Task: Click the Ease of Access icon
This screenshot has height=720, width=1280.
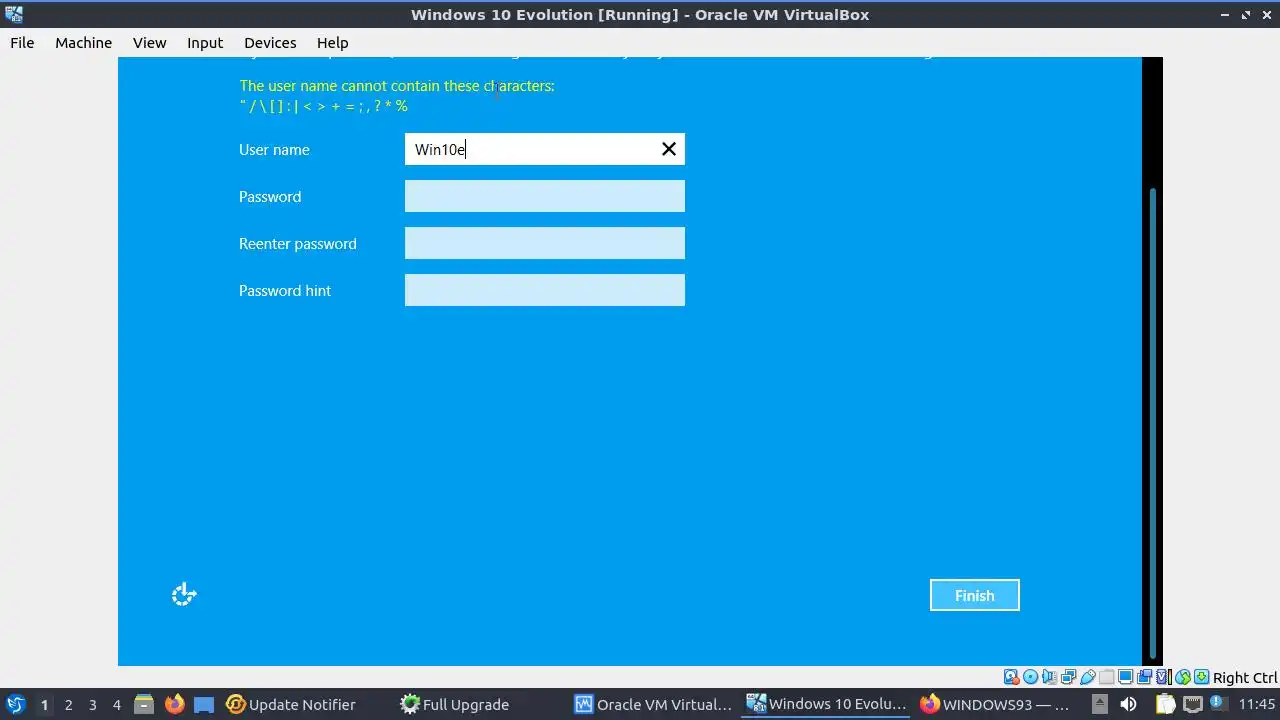Action: point(183,595)
